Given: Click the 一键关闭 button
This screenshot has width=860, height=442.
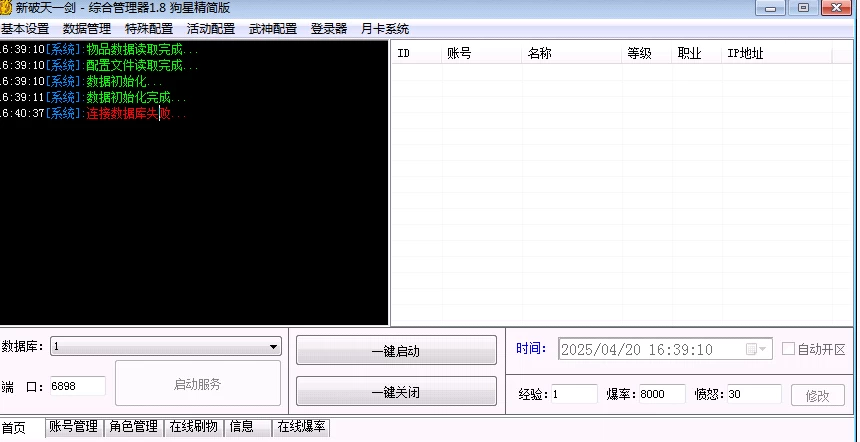Looking at the screenshot, I should [396, 392].
